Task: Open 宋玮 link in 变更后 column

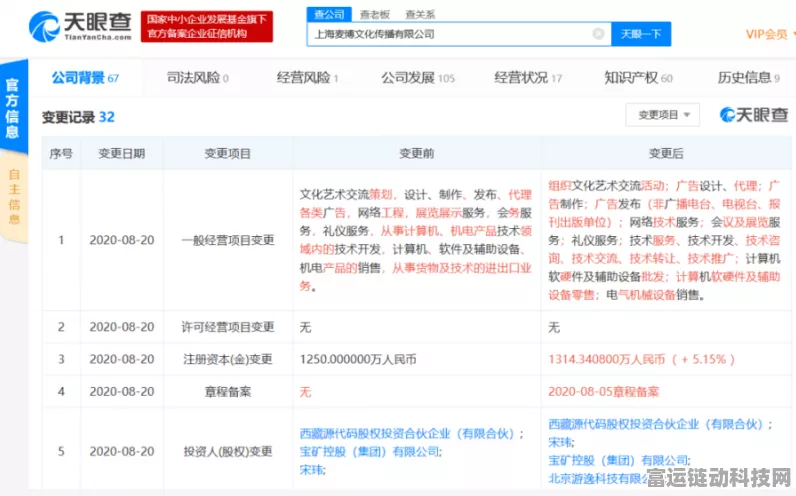Action: pos(559,443)
